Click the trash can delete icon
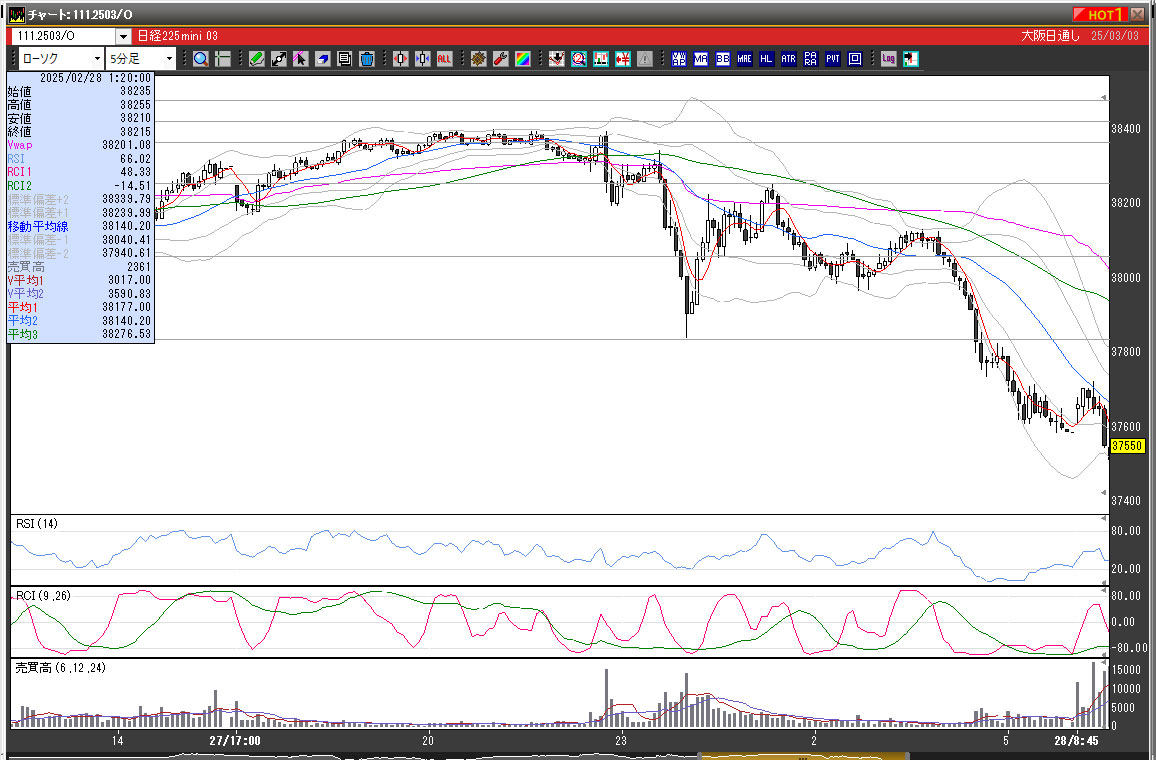Viewport: 1156px width, 760px height. click(366, 59)
